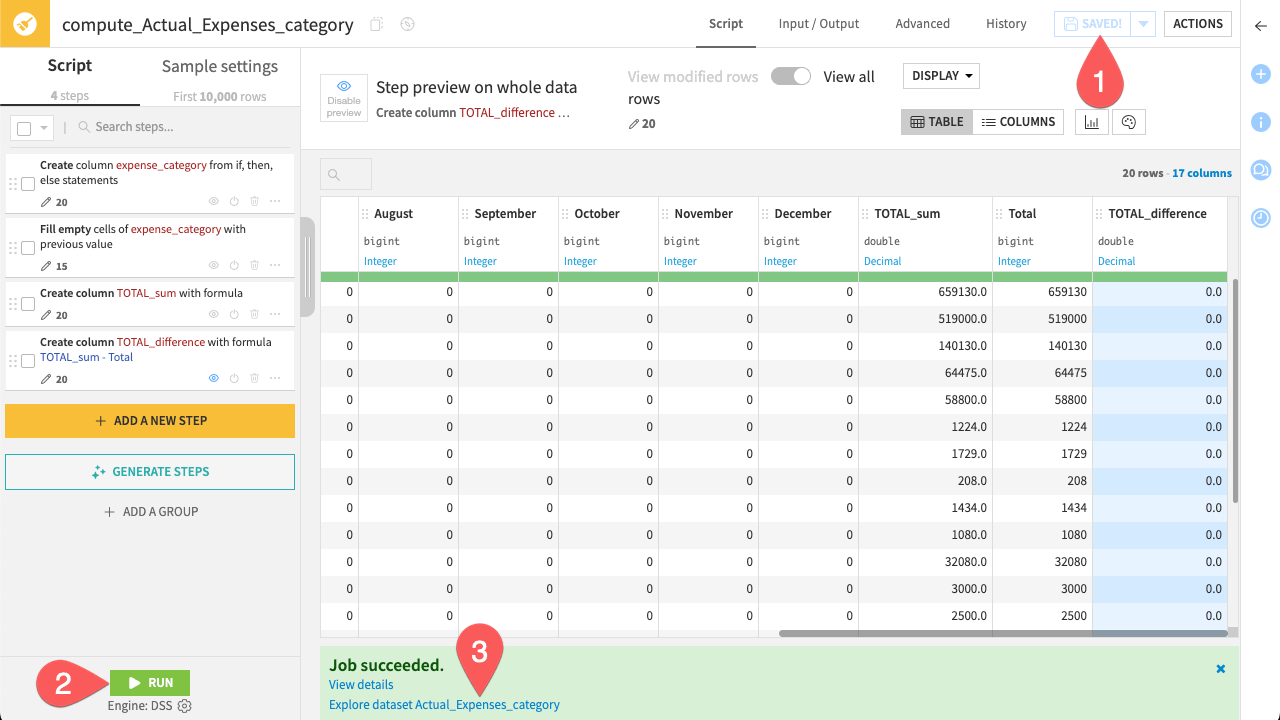Screen dimensions: 1280x720
Task: Open the DSS engine settings gear
Action: click(x=183, y=705)
